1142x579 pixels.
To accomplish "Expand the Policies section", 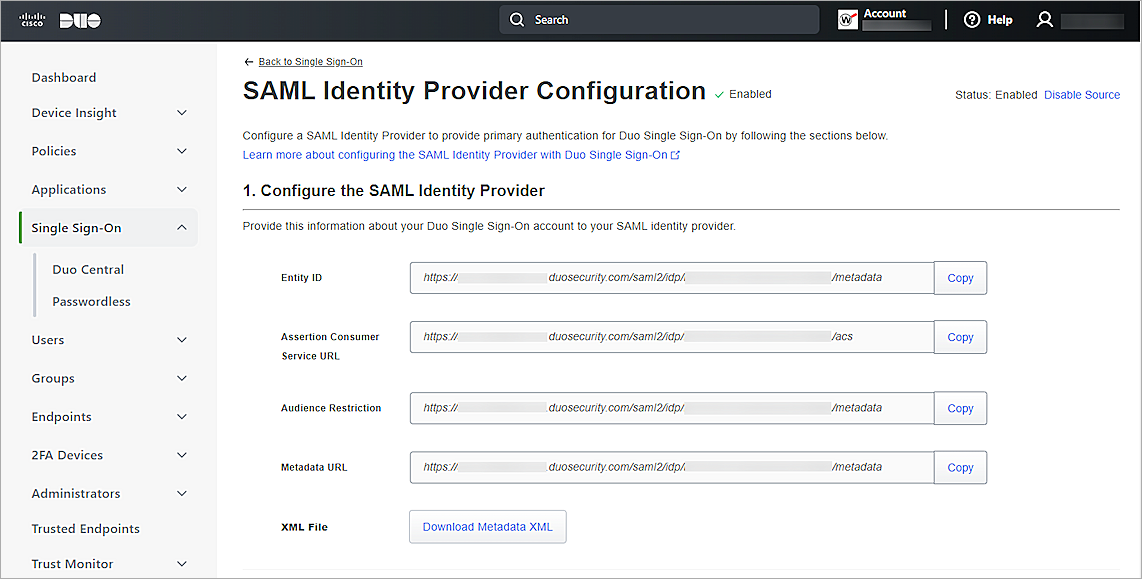I will click(x=181, y=150).
